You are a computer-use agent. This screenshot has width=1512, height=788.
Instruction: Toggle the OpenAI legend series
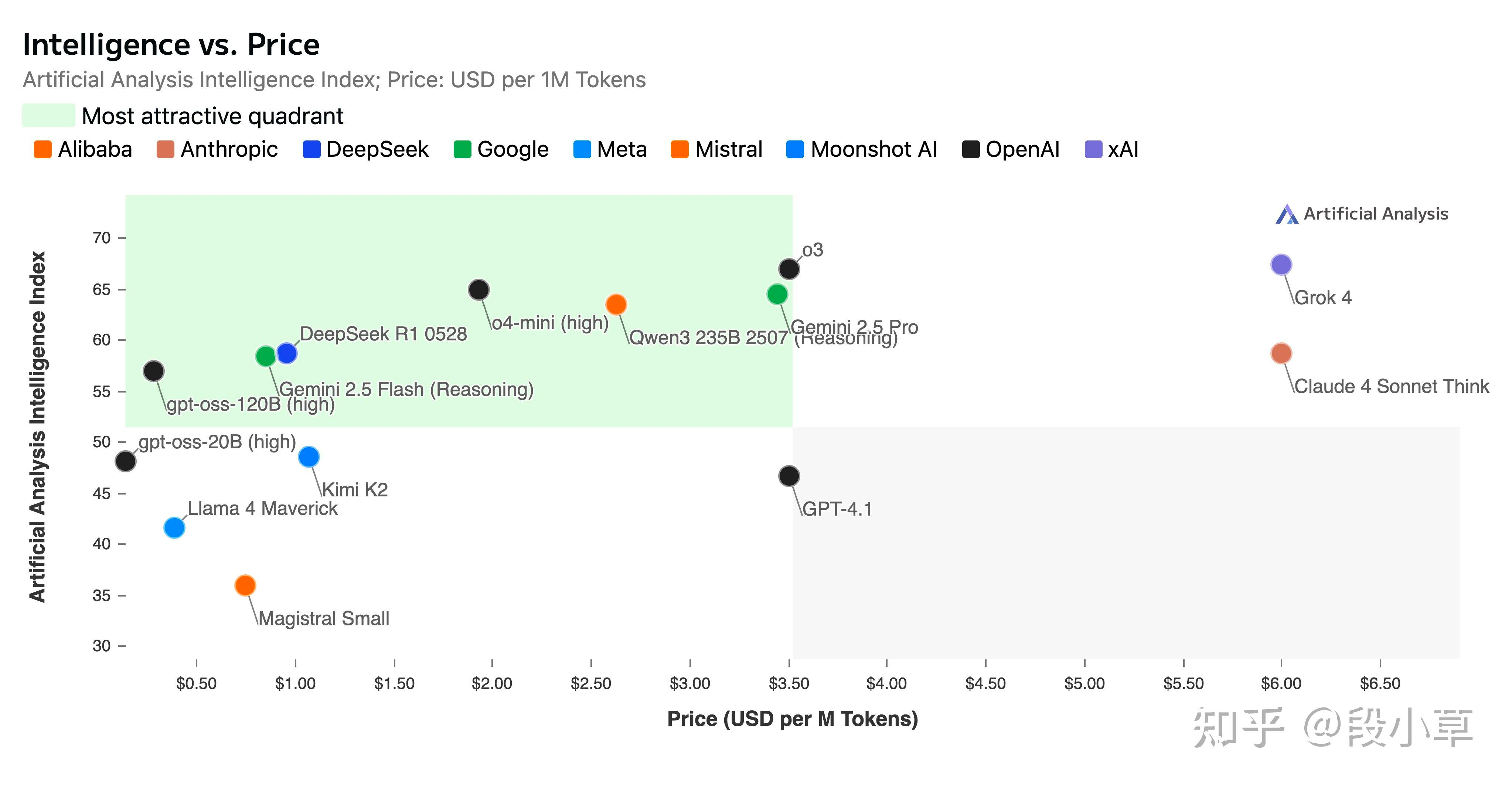pyautogui.click(x=1011, y=150)
